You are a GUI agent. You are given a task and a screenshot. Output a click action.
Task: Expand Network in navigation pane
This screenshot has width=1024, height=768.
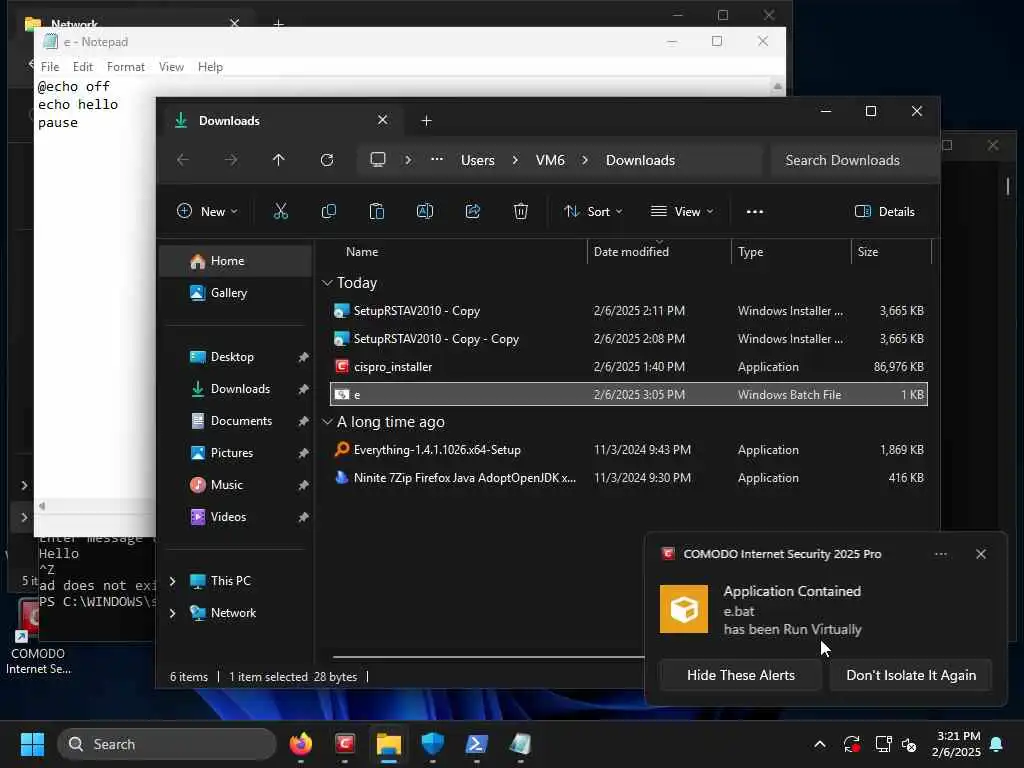pos(172,613)
